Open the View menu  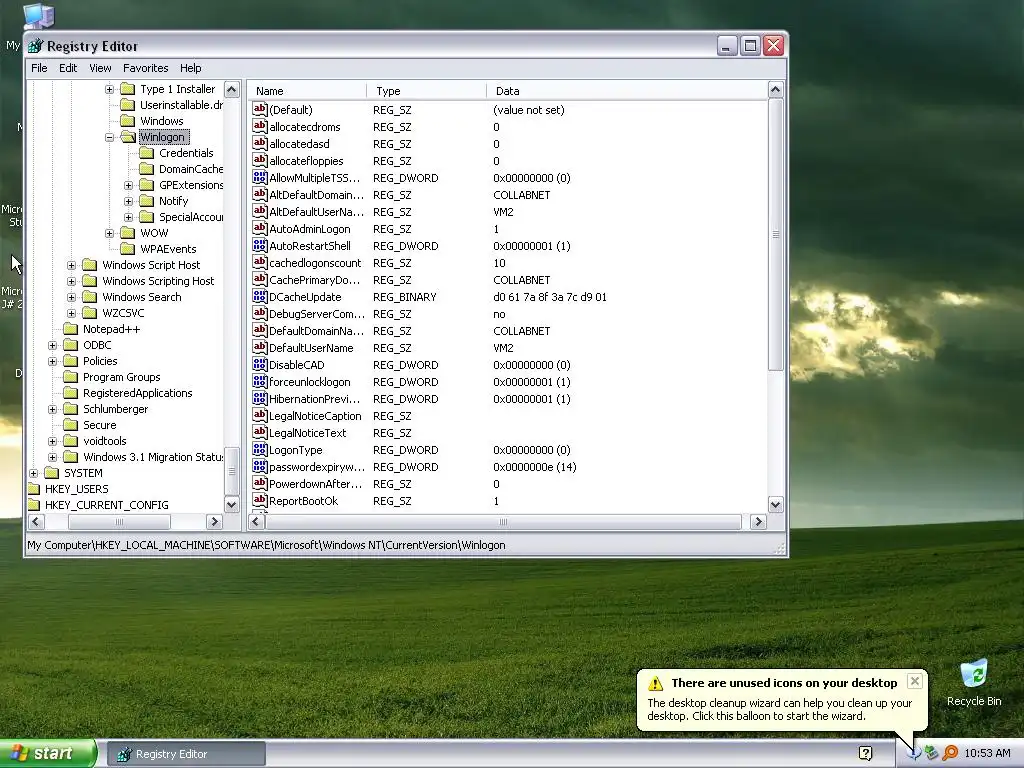pyautogui.click(x=100, y=68)
